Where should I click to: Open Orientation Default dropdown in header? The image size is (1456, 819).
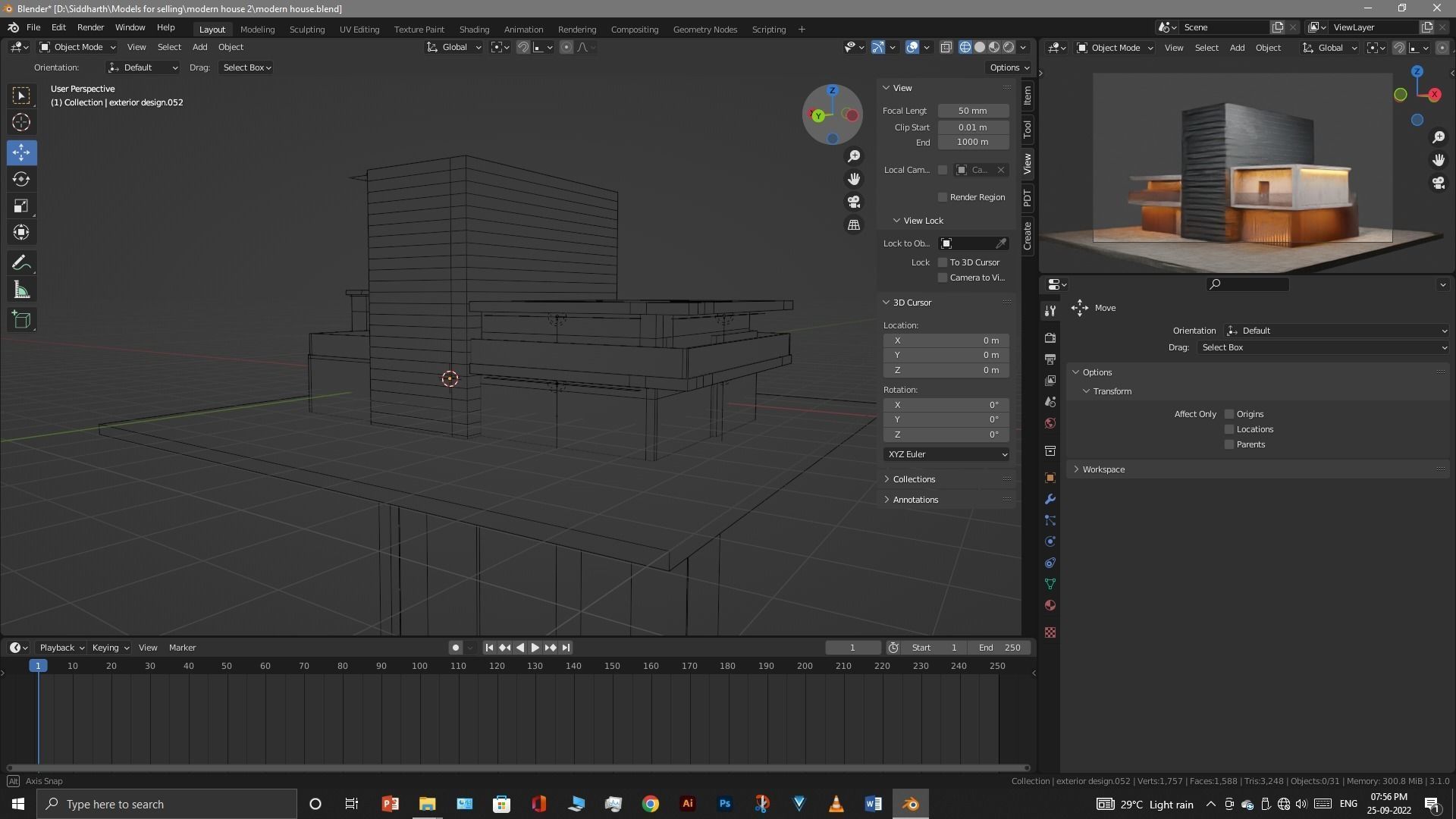coord(143,67)
